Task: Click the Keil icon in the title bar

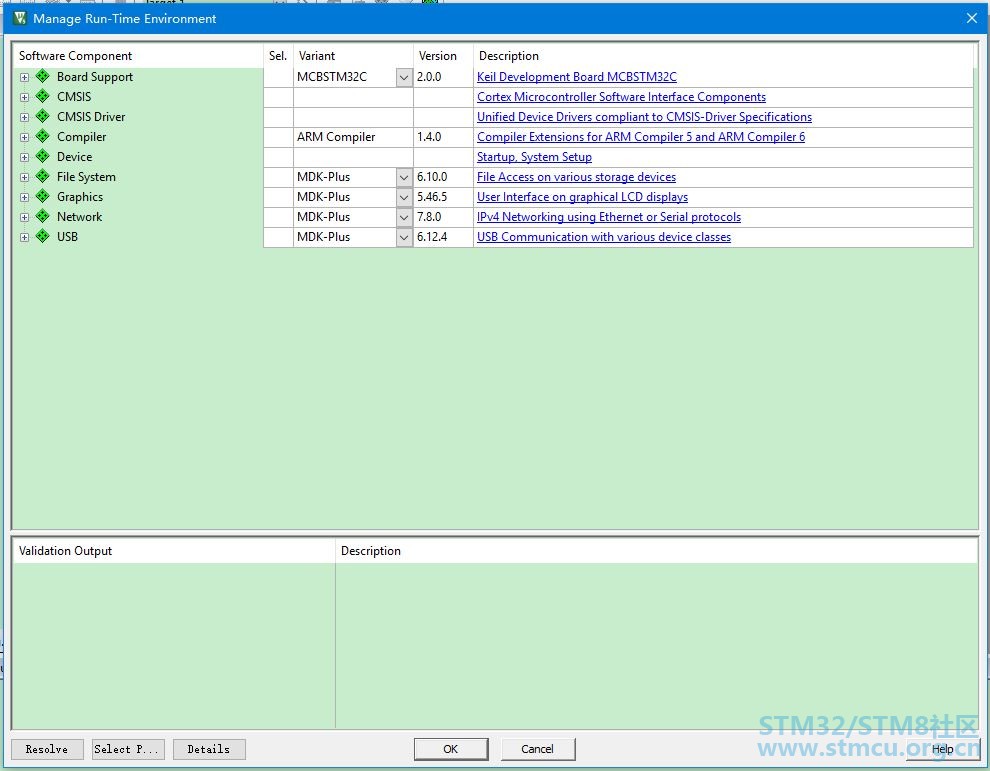Action: (20, 18)
